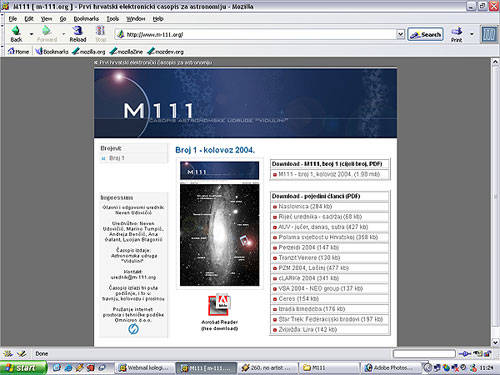Click the Print icon in toolbar

pyautogui.click(x=457, y=31)
